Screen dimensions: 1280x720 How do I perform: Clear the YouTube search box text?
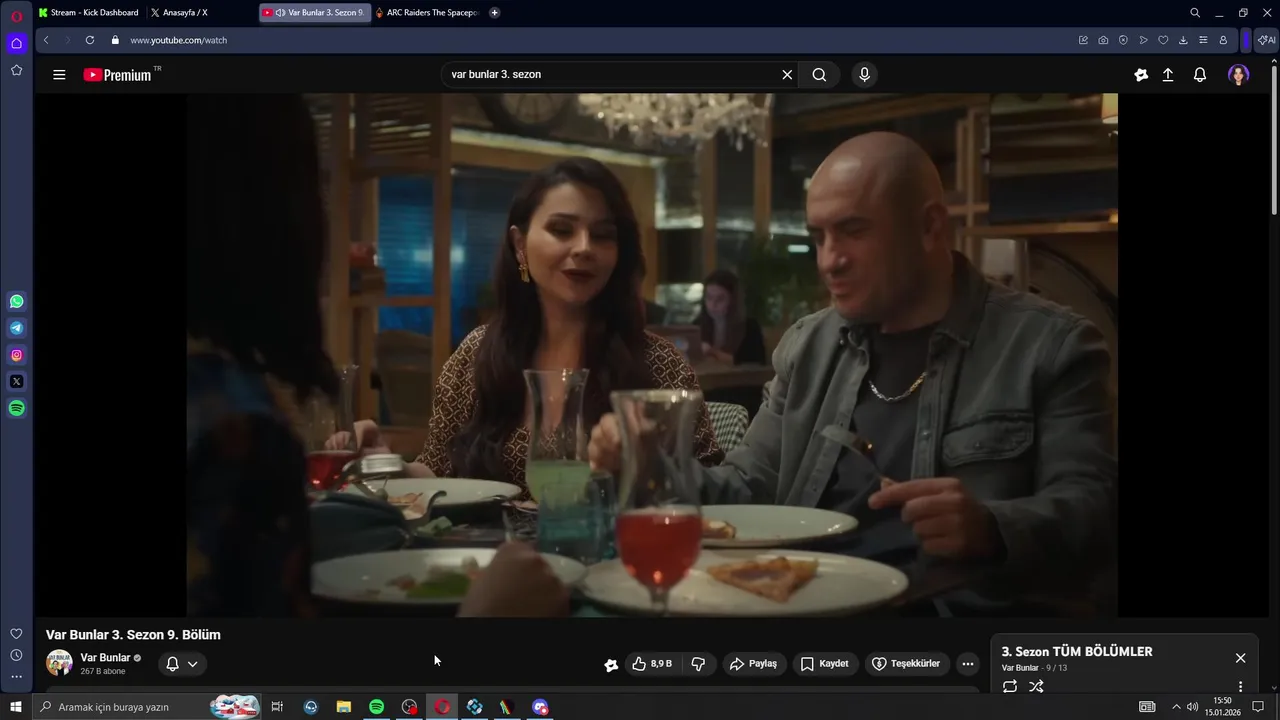click(x=787, y=75)
